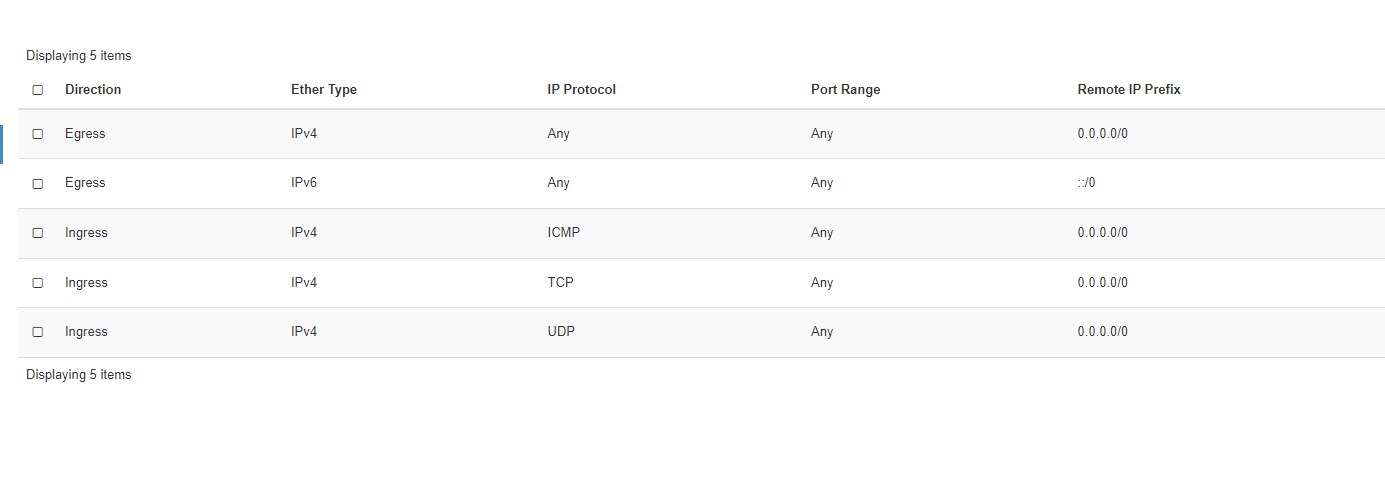Viewport: 1385px width, 494px height.
Task: Sort by the Direction column header
Action: pos(93,90)
